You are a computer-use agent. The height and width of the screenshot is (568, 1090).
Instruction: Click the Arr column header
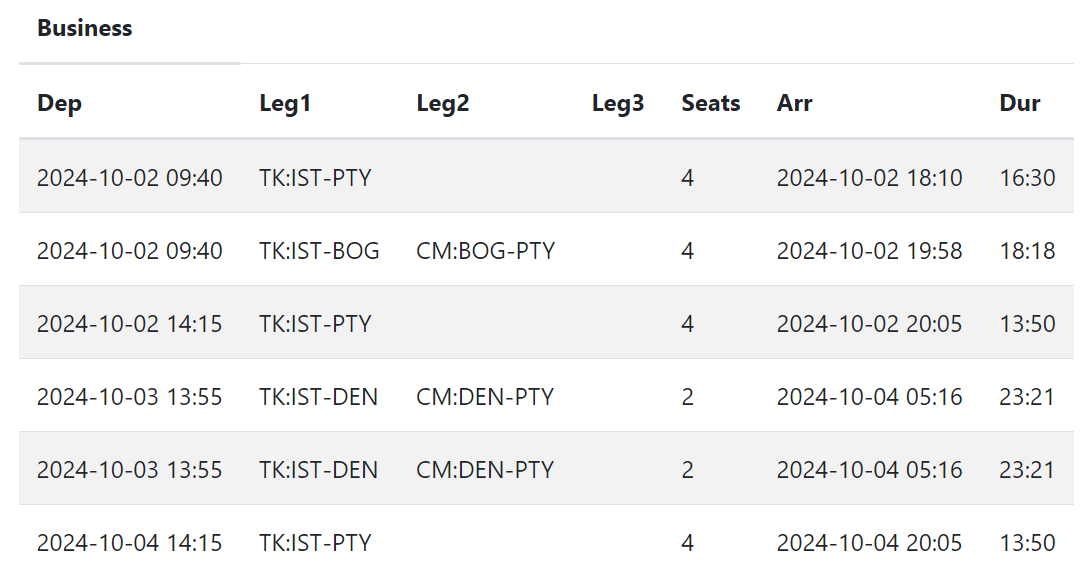pyautogui.click(x=795, y=103)
